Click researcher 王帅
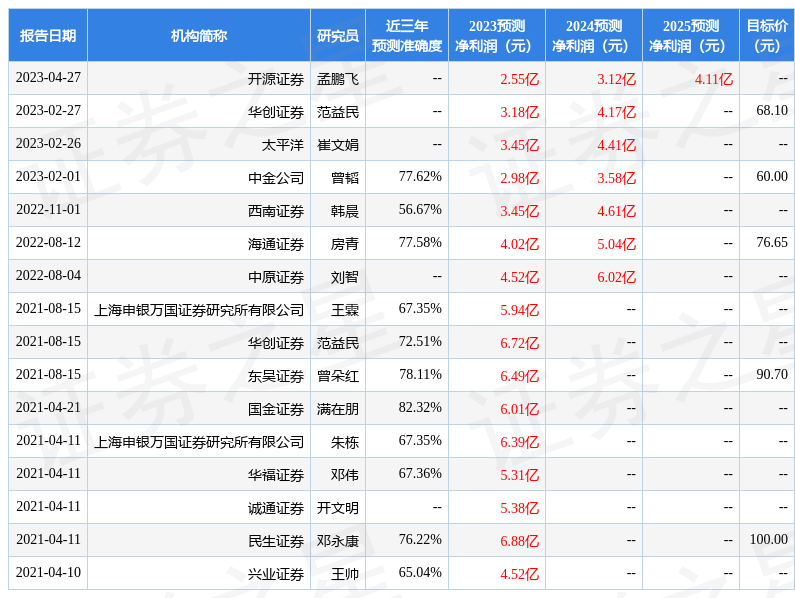 pyautogui.click(x=345, y=574)
